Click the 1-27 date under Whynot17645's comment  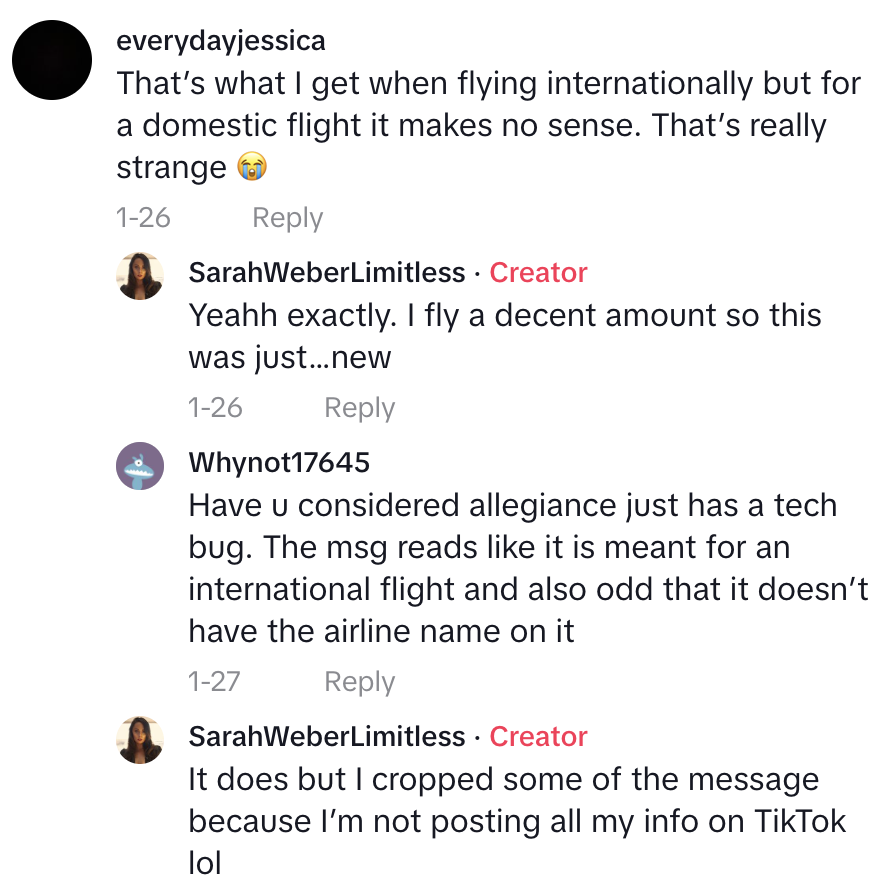tap(215, 682)
